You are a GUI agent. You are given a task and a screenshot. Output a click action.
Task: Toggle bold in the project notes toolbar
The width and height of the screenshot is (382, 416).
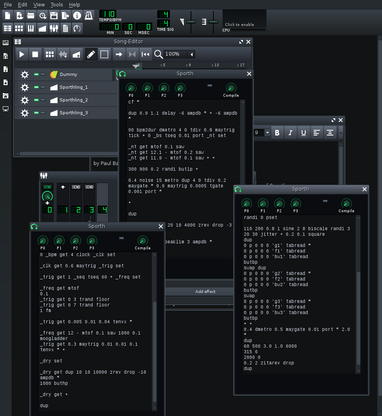coord(277,133)
